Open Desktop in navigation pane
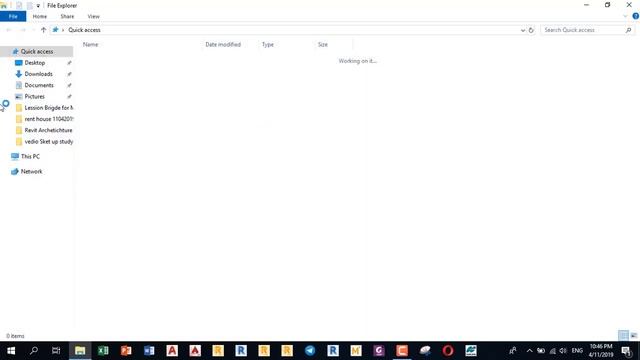This screenshot has height=360, width=640. 35,63
